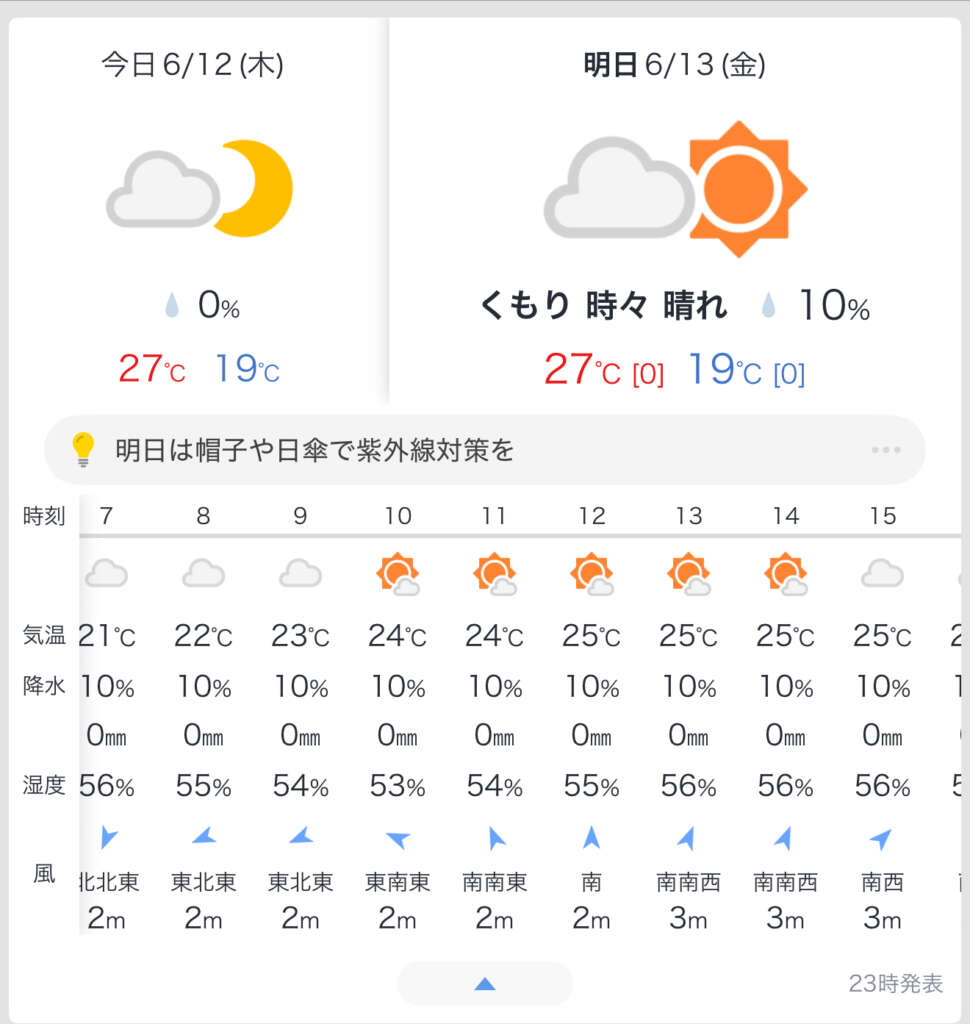Click the yellow lightbulb tip icon
Image resolution: width=970 pixels, height=1024 pixels.
pyautogui.click(x=83, y=450)
